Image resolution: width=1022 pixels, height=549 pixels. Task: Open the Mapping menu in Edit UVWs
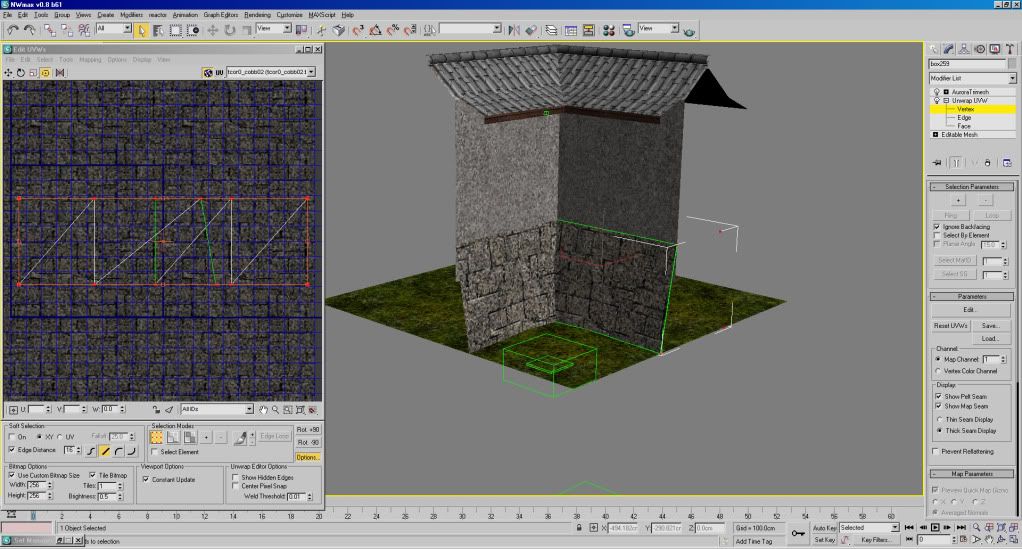point(90,59)
